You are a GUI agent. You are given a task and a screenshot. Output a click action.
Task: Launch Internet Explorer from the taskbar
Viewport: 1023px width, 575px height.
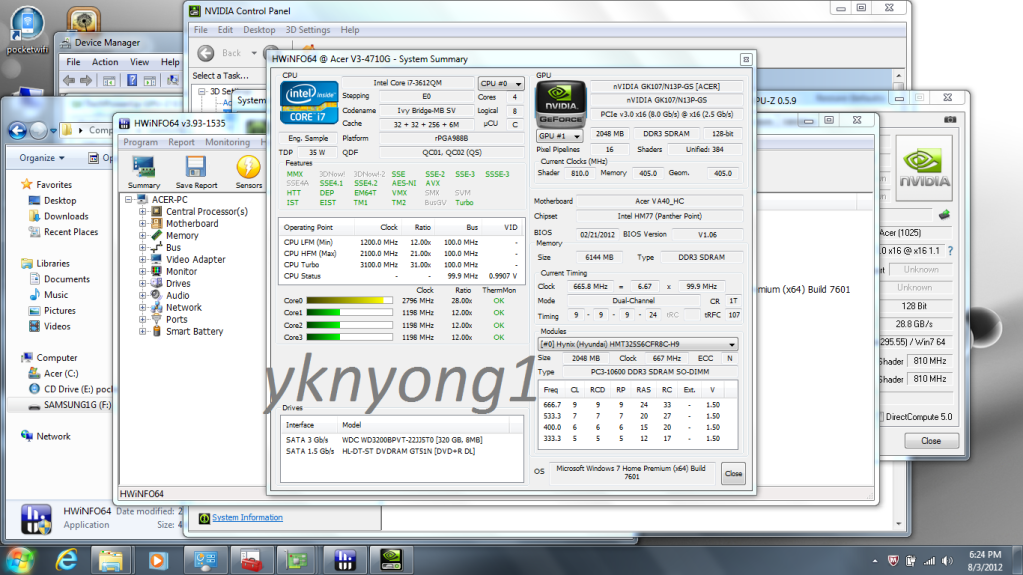click(x=67, y=560)
